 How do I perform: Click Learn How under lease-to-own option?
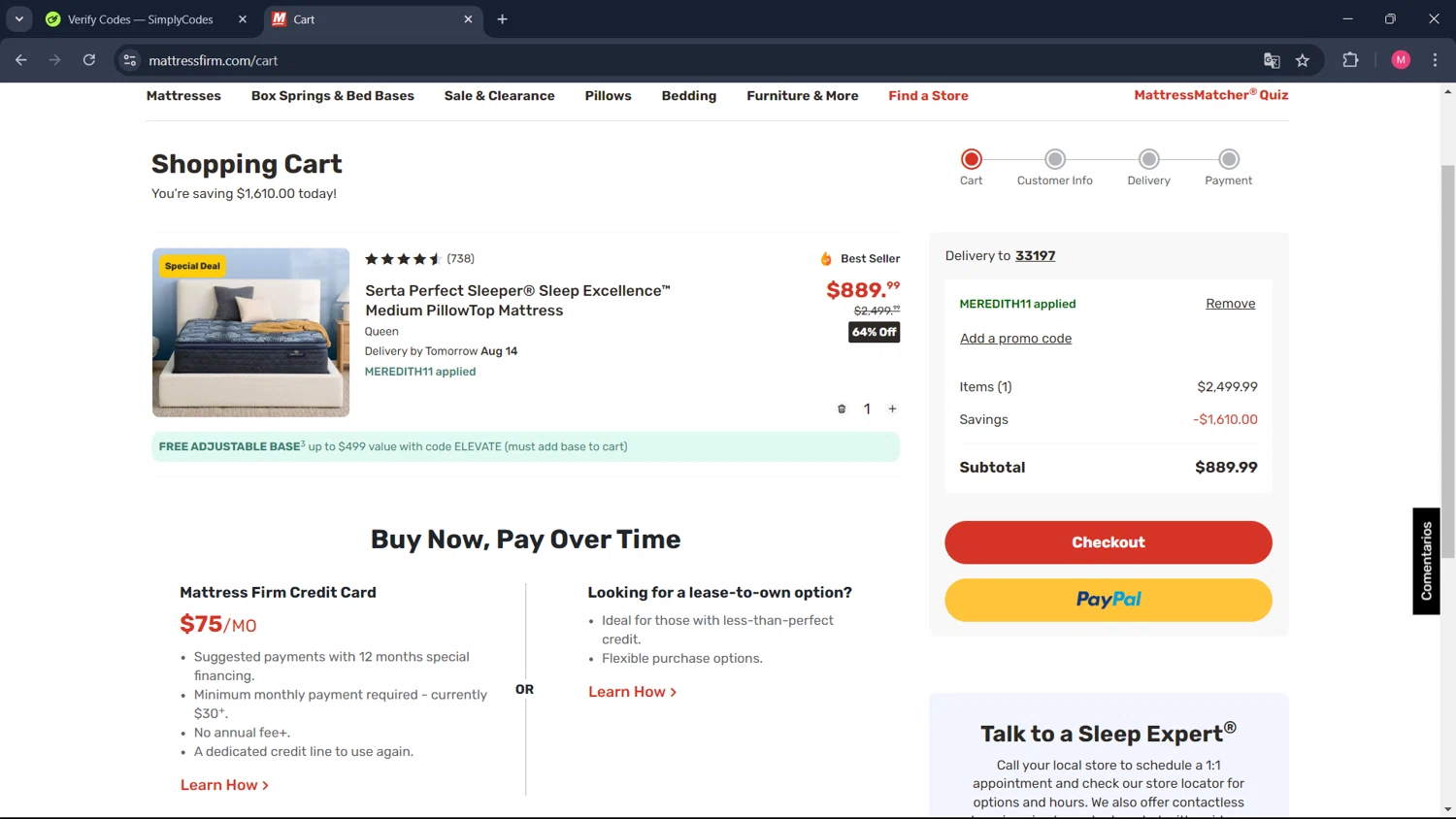[x=632, y=692]
